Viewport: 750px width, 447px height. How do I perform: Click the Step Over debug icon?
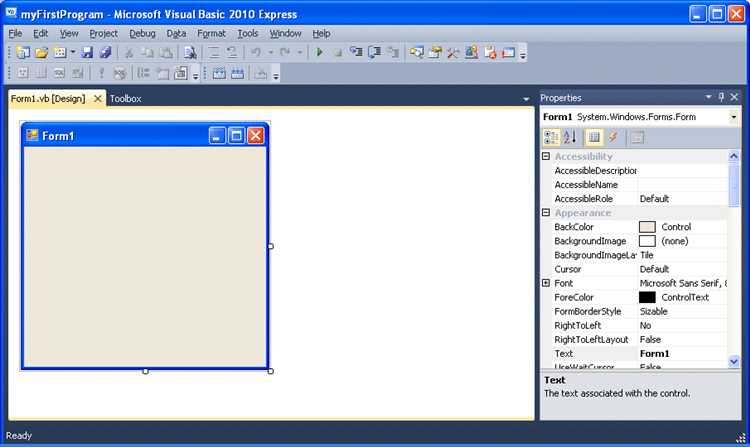pos(375,53)
